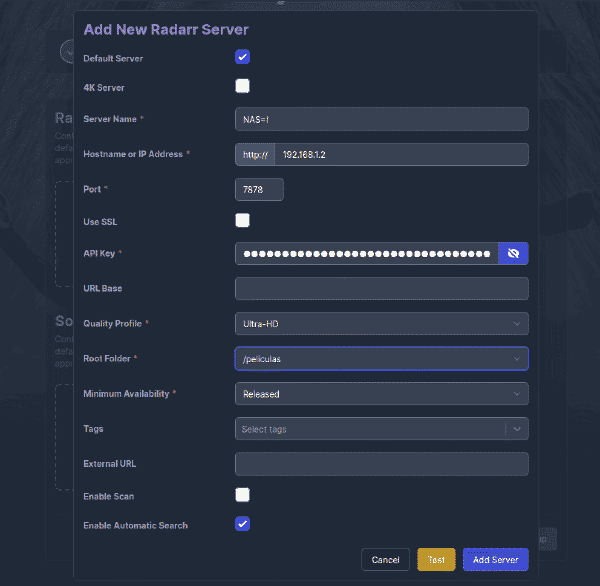Check the Use SSL checkbox
This screenshot has height=586, width=600.
click(242, 220)
